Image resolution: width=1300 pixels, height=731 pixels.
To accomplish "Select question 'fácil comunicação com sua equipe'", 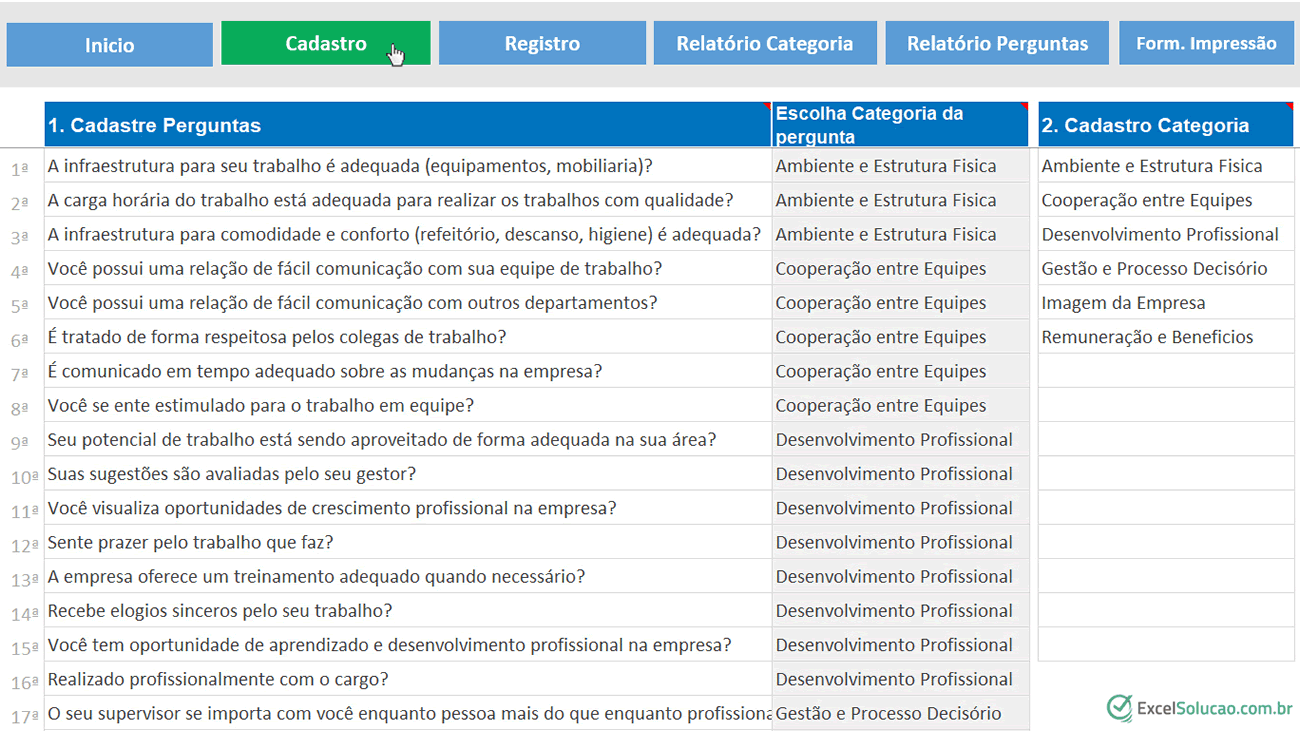I will tap(408, 268).
